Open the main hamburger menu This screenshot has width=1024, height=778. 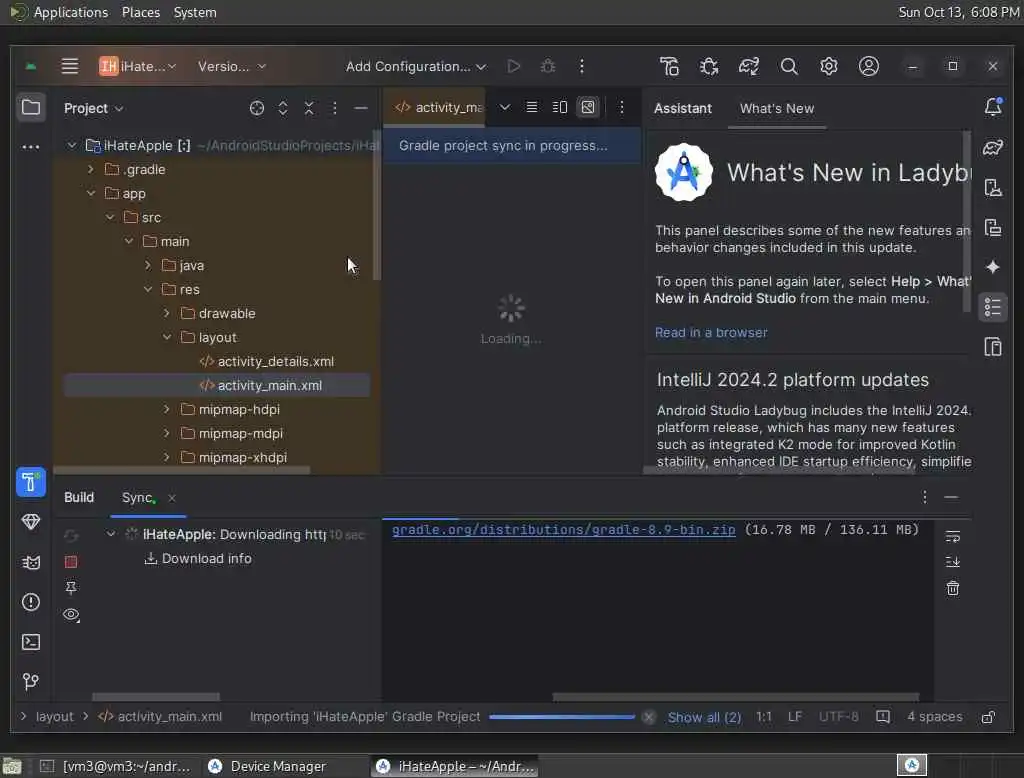coord(70,66)
